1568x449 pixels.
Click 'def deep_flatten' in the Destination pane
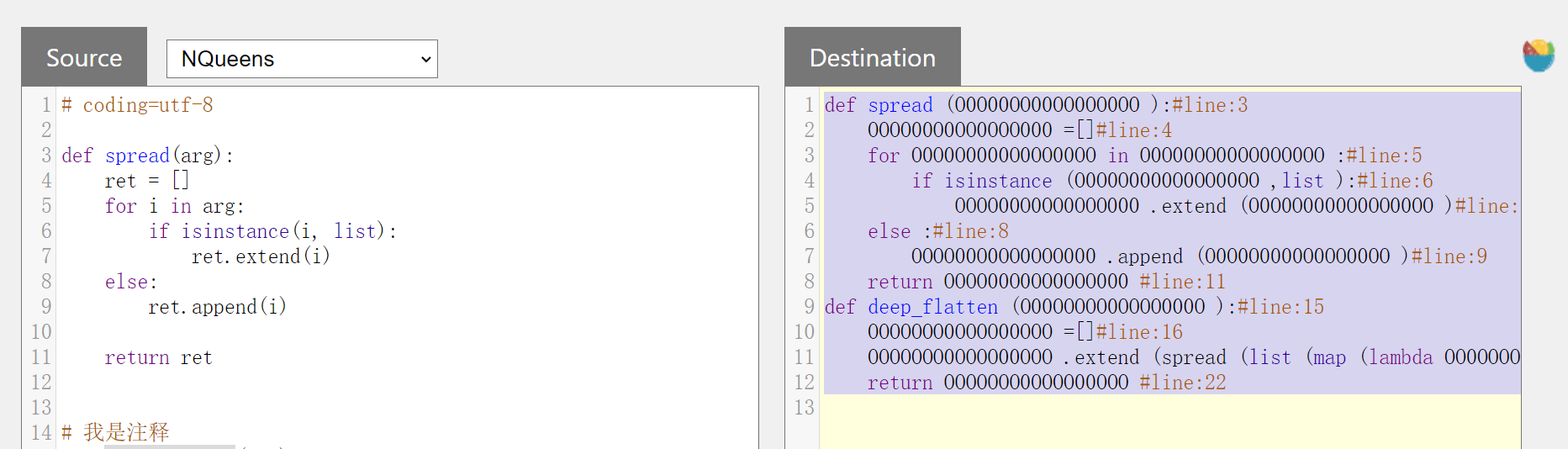933,307
